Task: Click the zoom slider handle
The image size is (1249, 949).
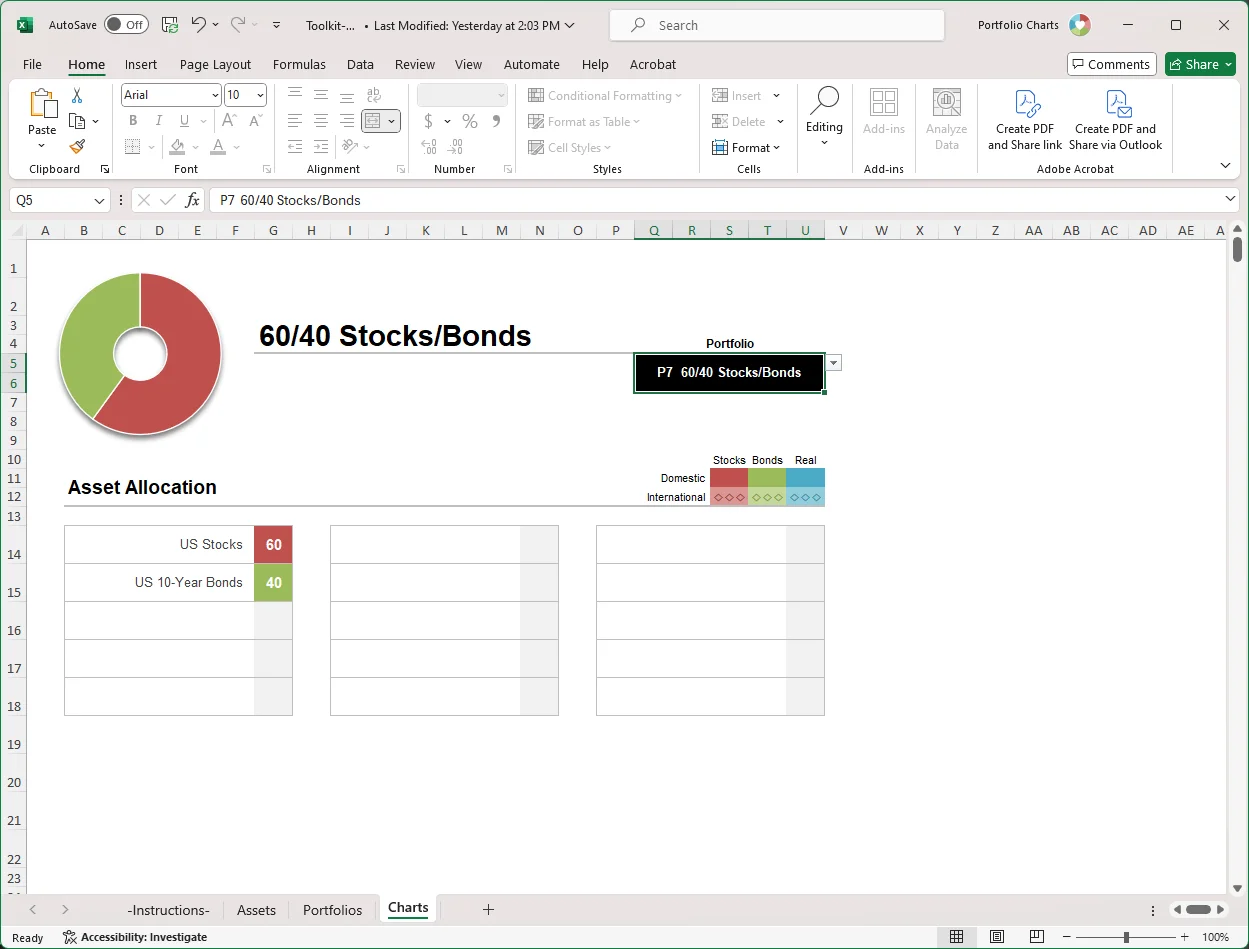Action: click(1126, 937)
